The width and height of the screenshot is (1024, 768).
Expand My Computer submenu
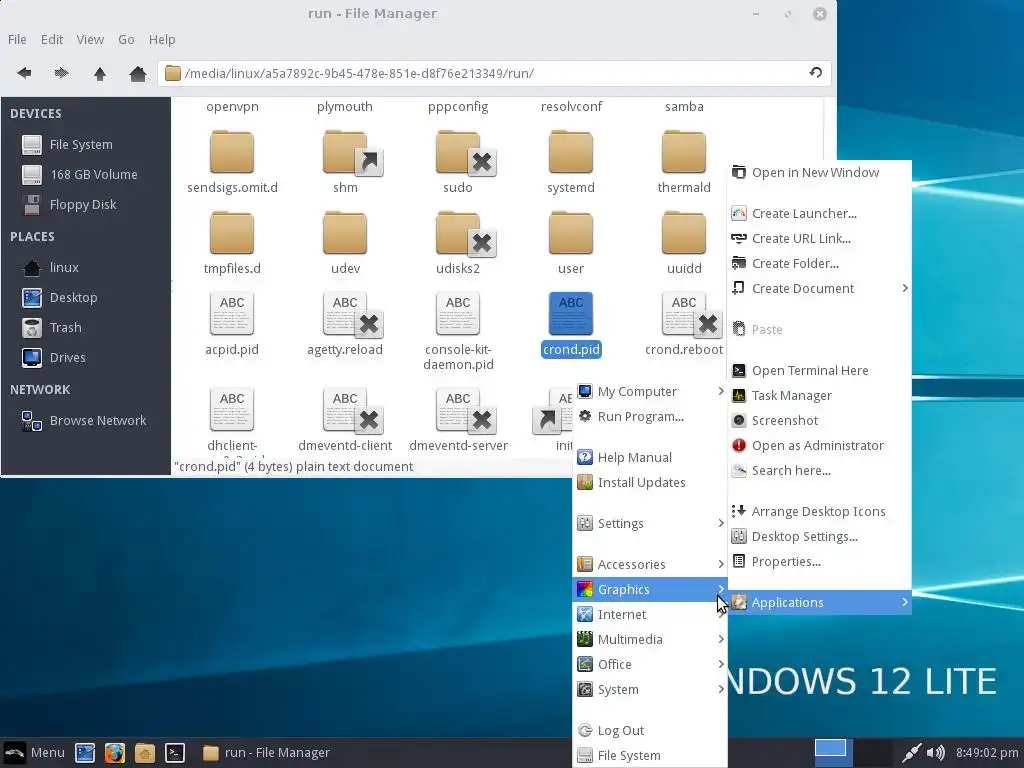click(650, 391)
